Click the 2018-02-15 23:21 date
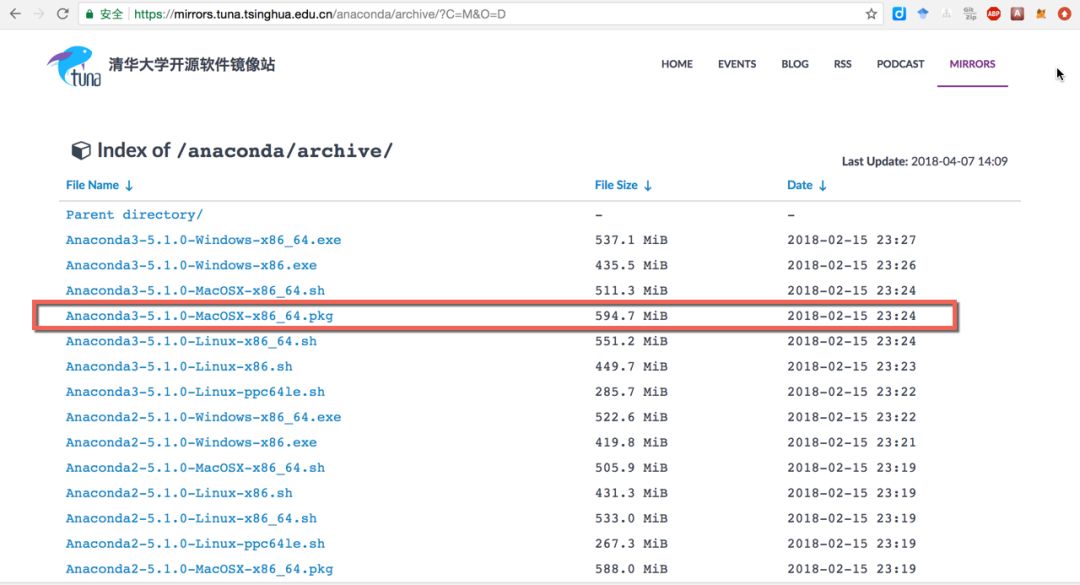The height and width of the screenshot is (585, 1080). pyautogui.click(x=851, y=442)
